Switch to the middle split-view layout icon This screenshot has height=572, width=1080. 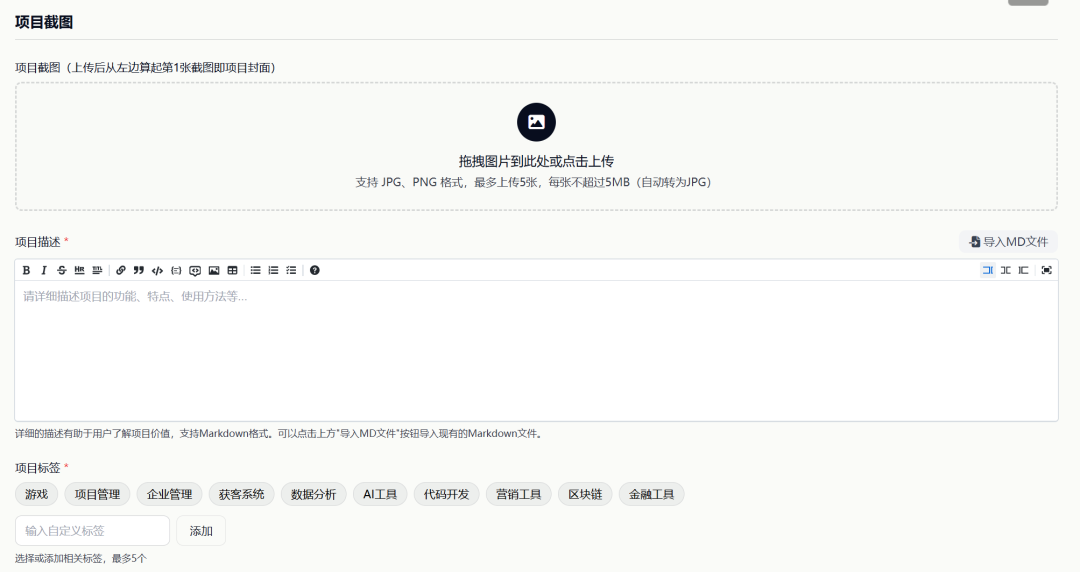(1006, 270)
